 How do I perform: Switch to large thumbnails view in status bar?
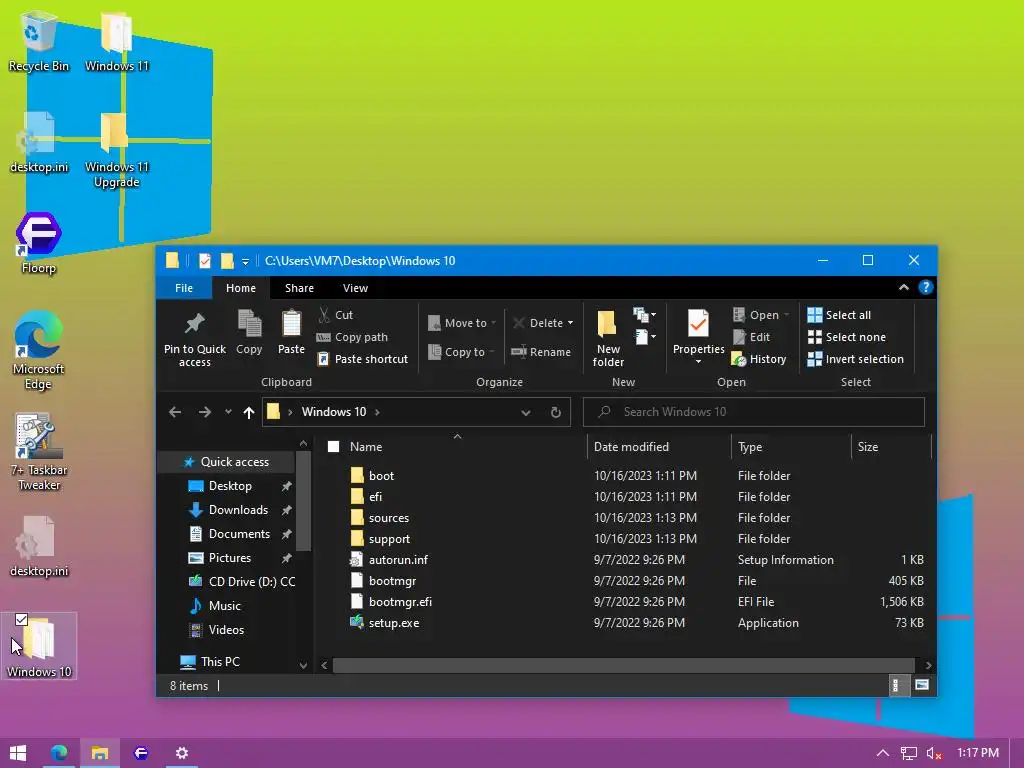921,685
